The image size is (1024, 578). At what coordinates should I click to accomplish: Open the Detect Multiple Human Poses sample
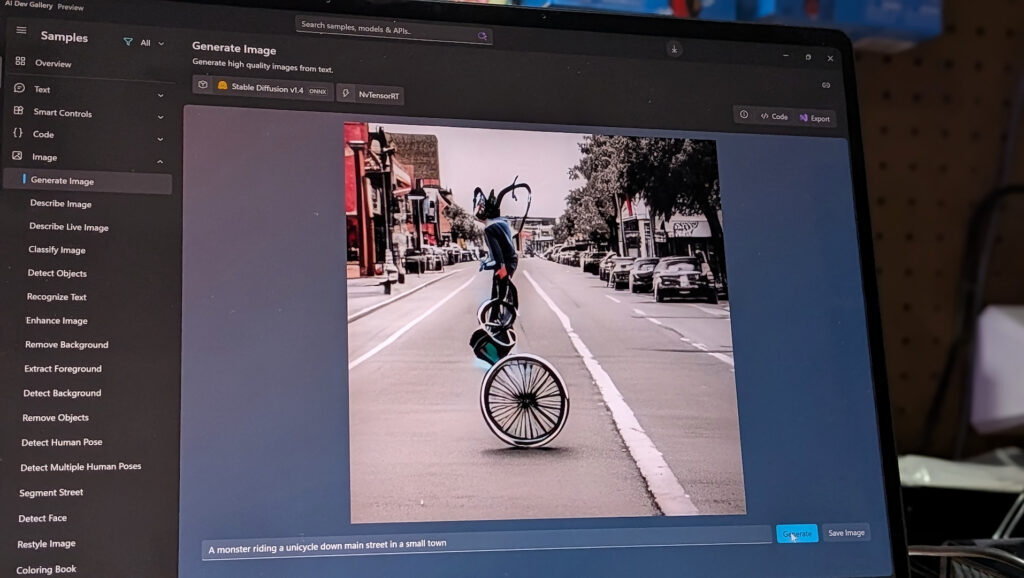pyautogui.click(x=80, y=467)
